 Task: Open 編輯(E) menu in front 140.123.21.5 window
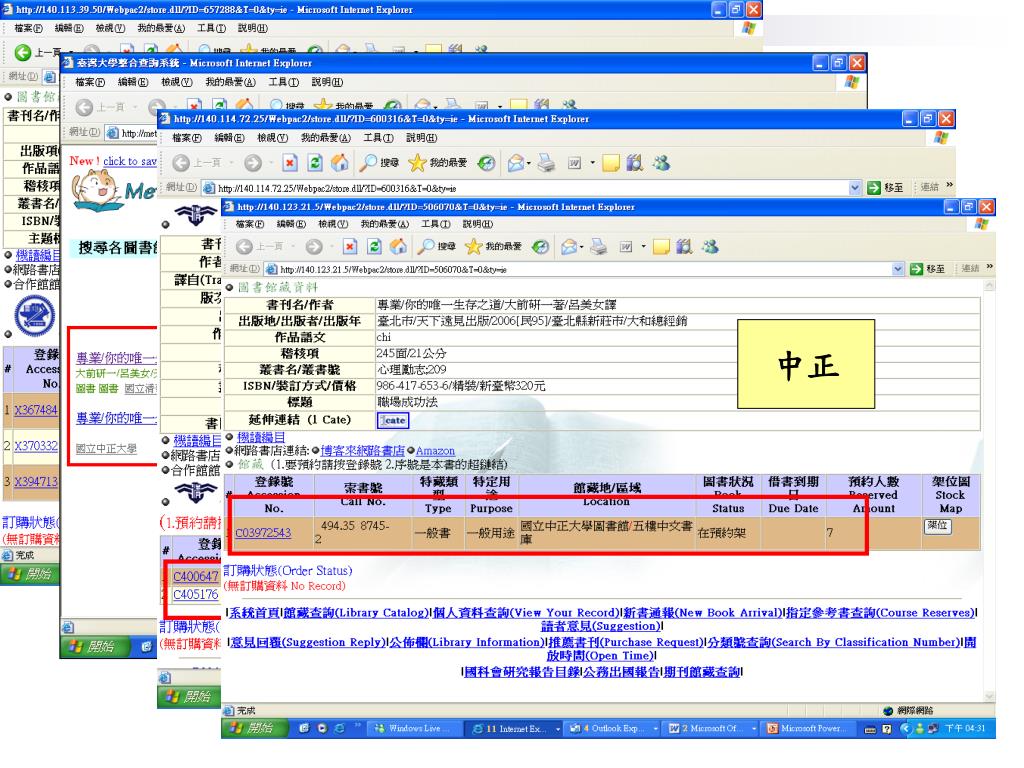coord(291,224)
